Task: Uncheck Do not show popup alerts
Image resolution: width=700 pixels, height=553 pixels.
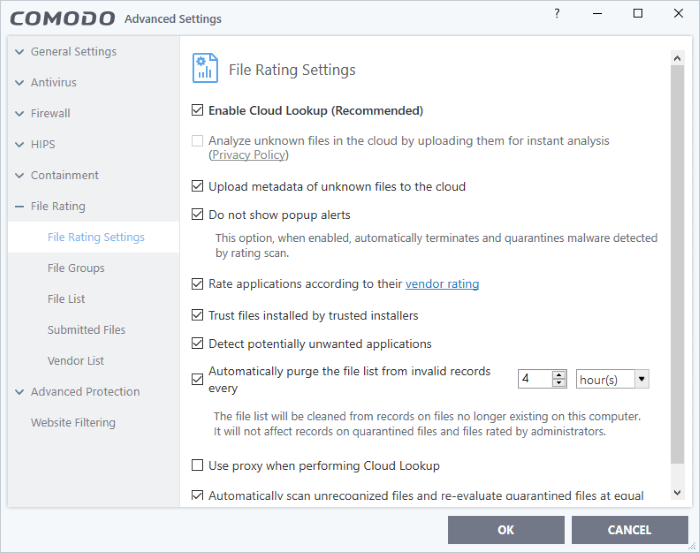Action: (x=197, y=215)
